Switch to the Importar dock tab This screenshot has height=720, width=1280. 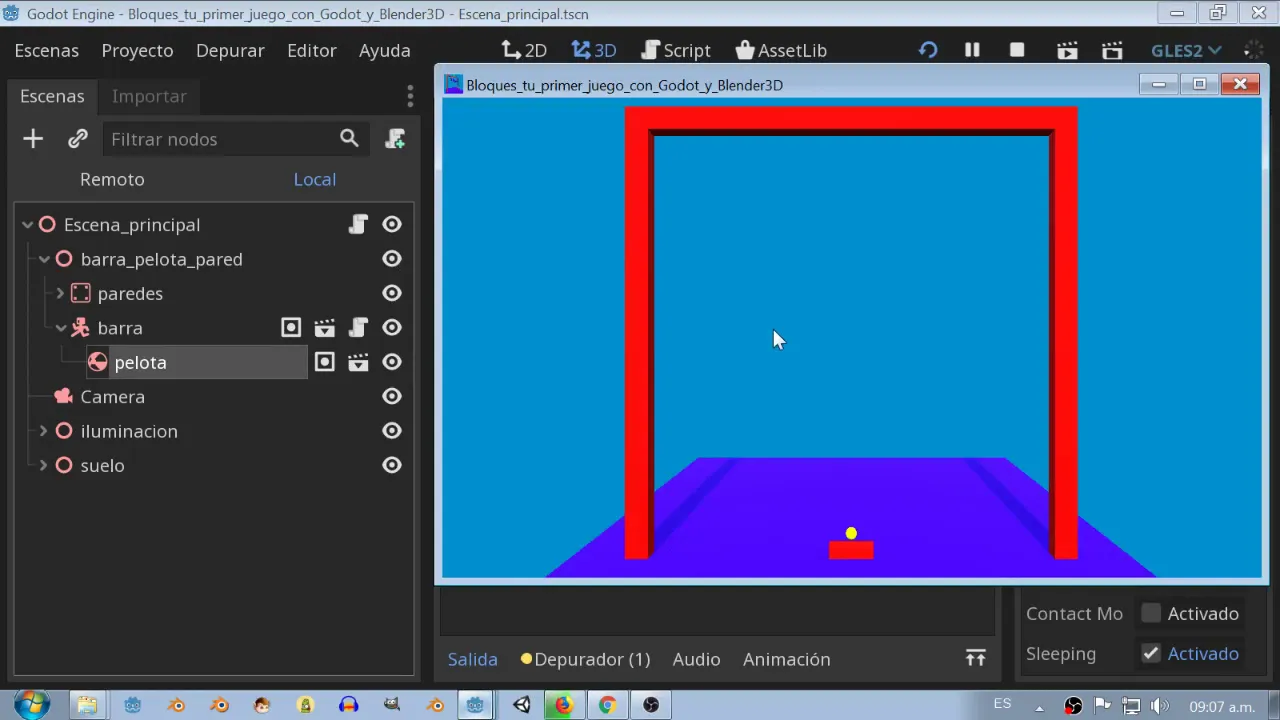[149, 96]
